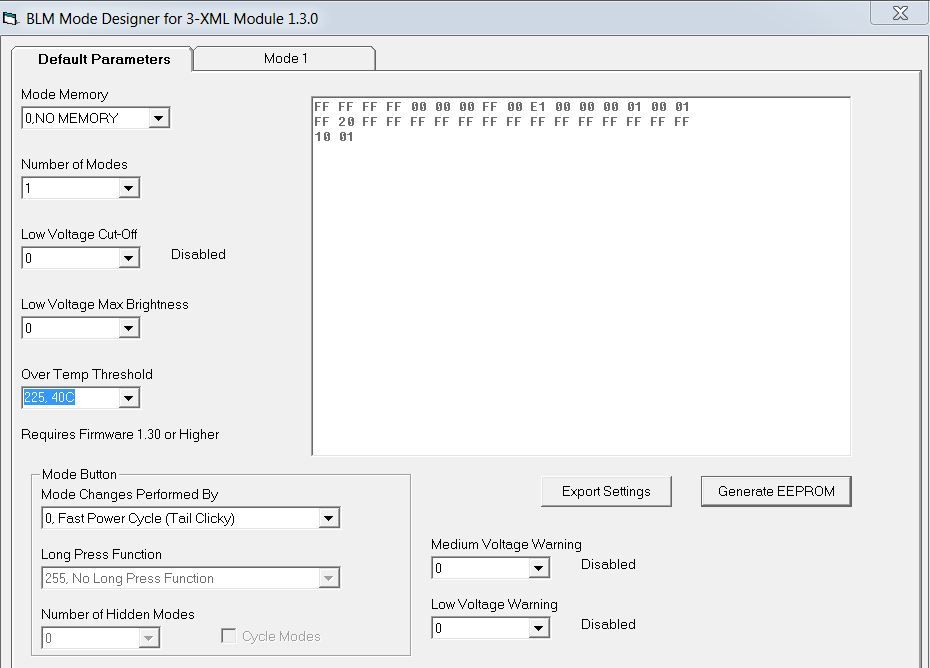The width and height of the screenshot is (930, 668).
Task: Switch to the Mode 1 tab
Action: point(285,58)
